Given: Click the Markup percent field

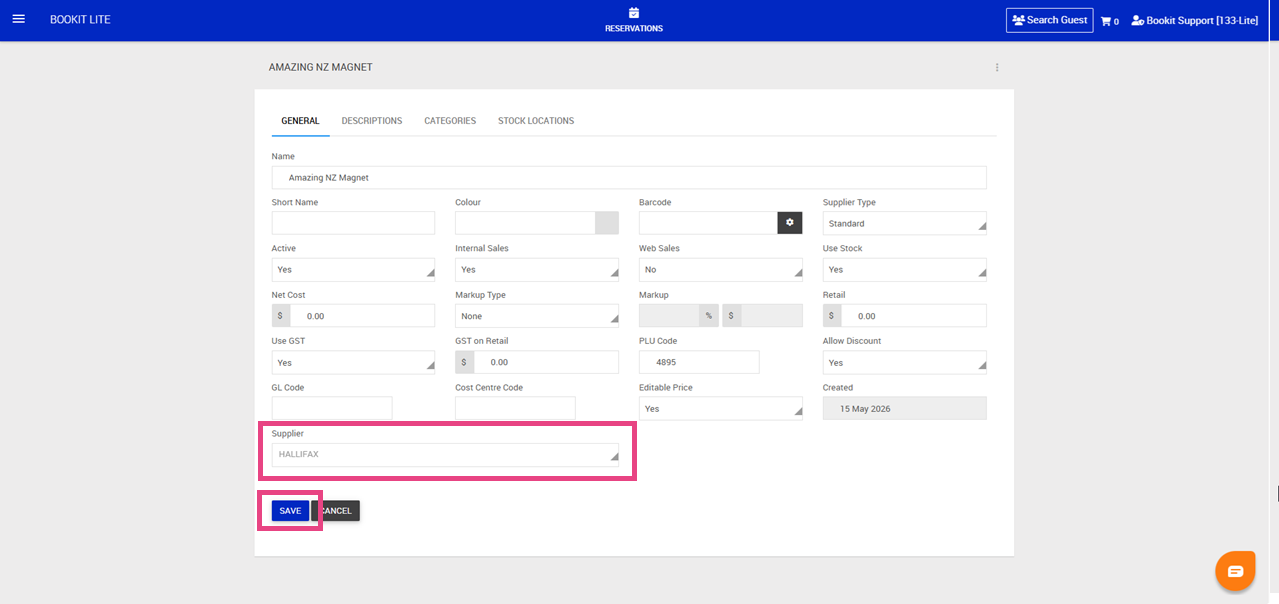Looking at the screenshot, I should [x=669, y=316].
